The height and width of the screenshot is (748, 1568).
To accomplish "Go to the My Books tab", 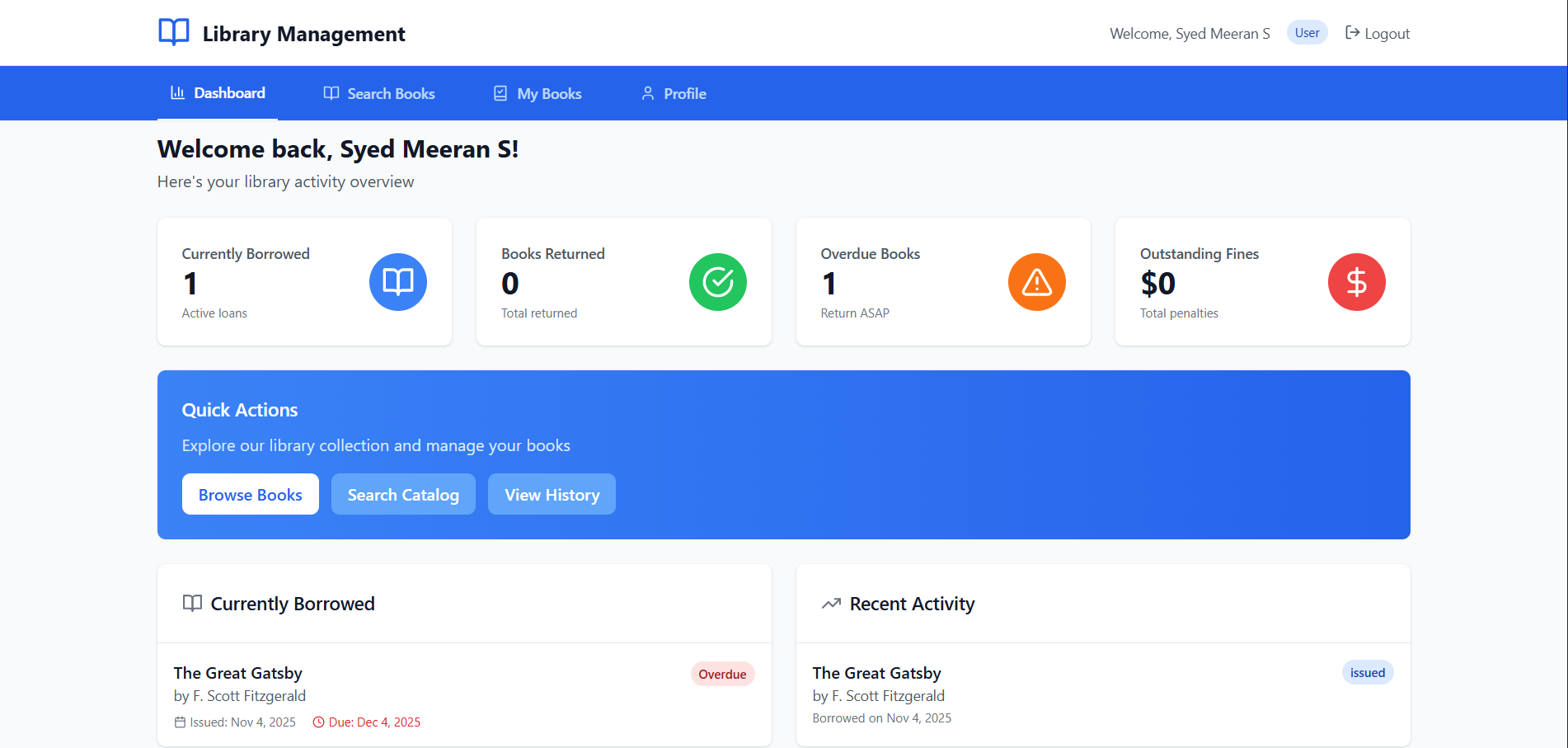I will pyautogui.click(x=538, y=94).
